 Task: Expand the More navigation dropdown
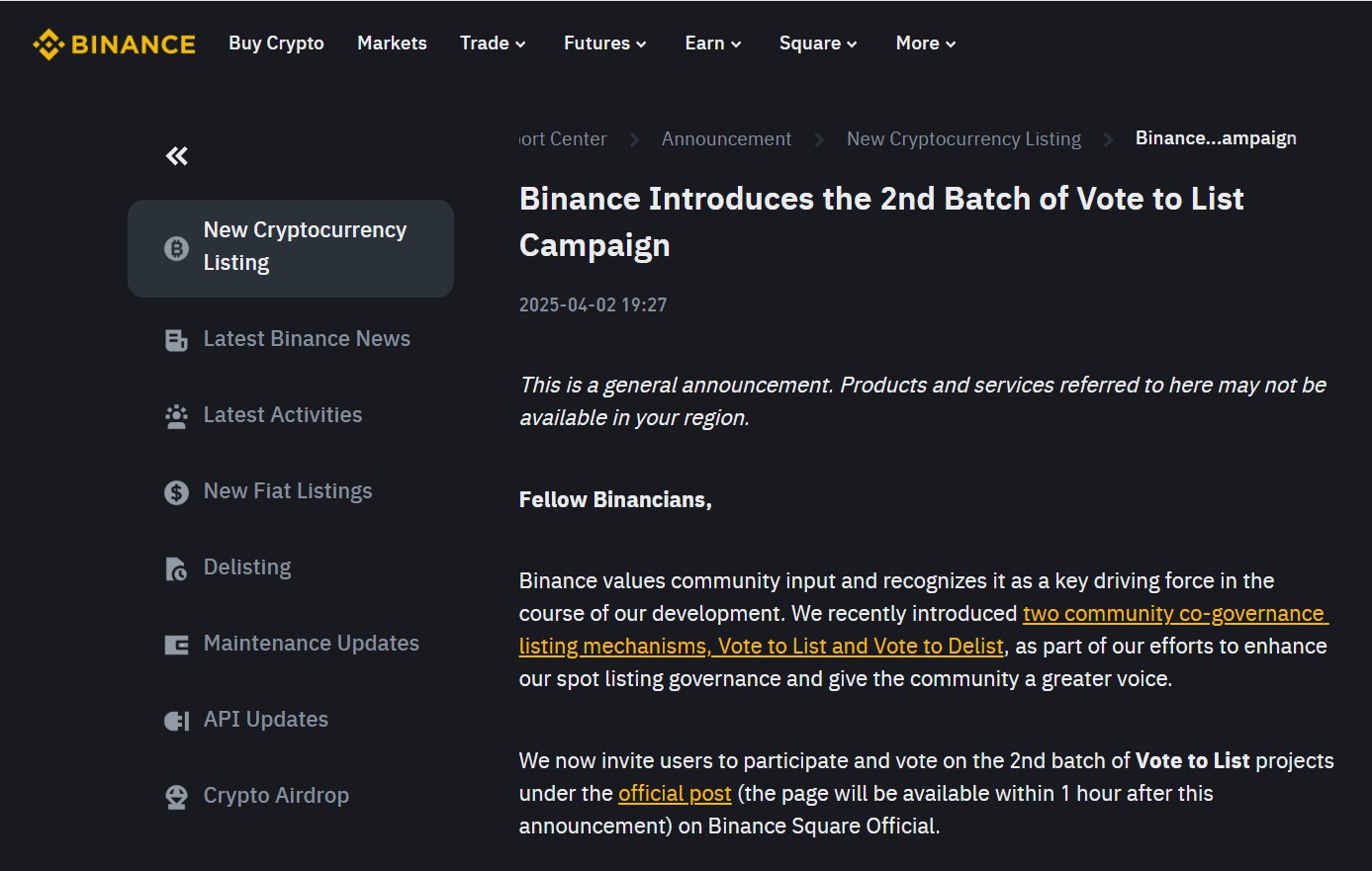(925, 44)
